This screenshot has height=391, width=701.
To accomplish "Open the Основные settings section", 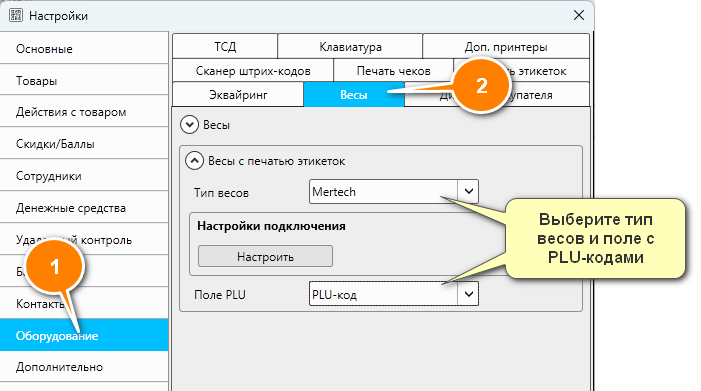I will click(x=84, y=48).
